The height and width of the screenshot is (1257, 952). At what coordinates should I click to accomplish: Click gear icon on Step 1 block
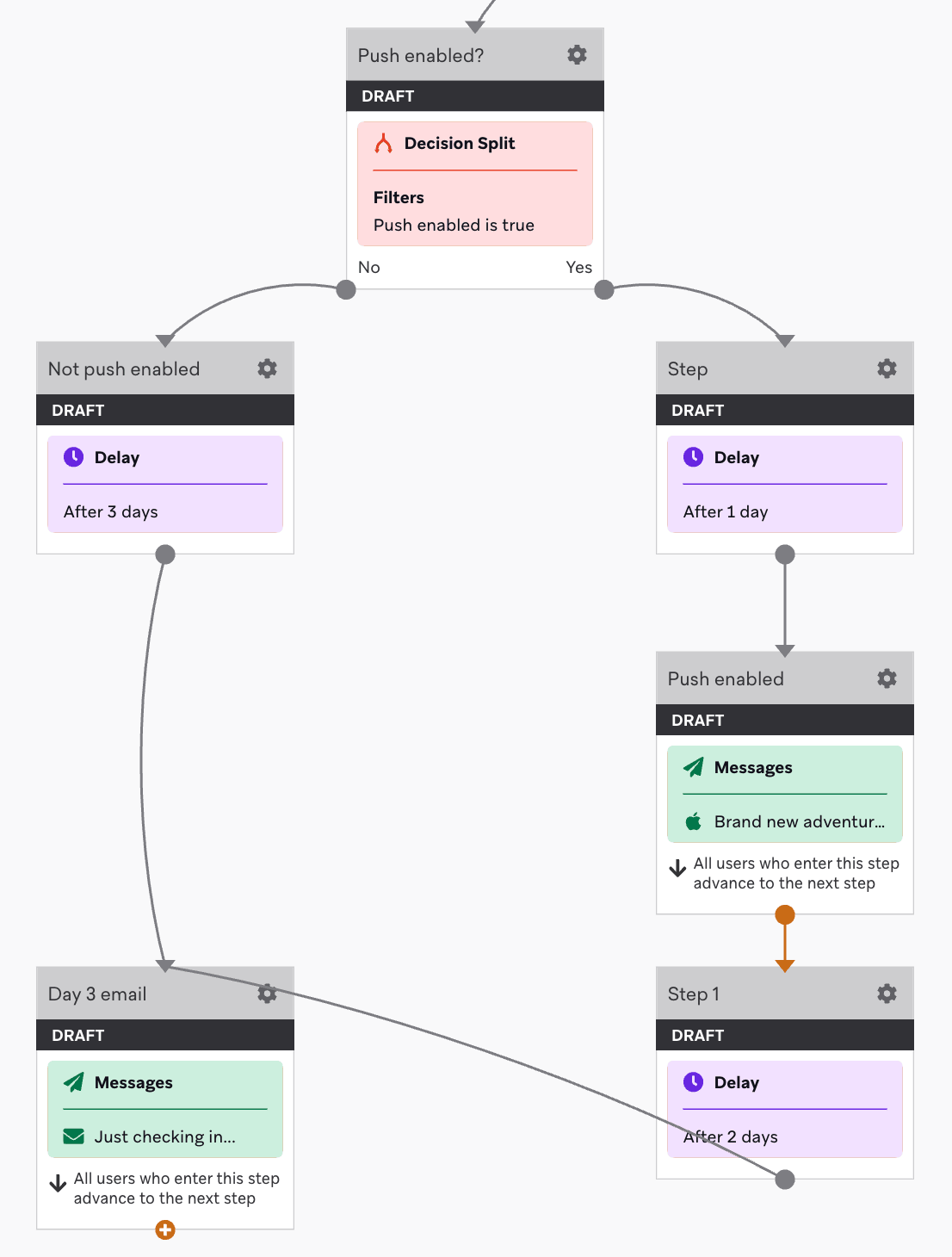pyautogui.click(x=887, y=994)
